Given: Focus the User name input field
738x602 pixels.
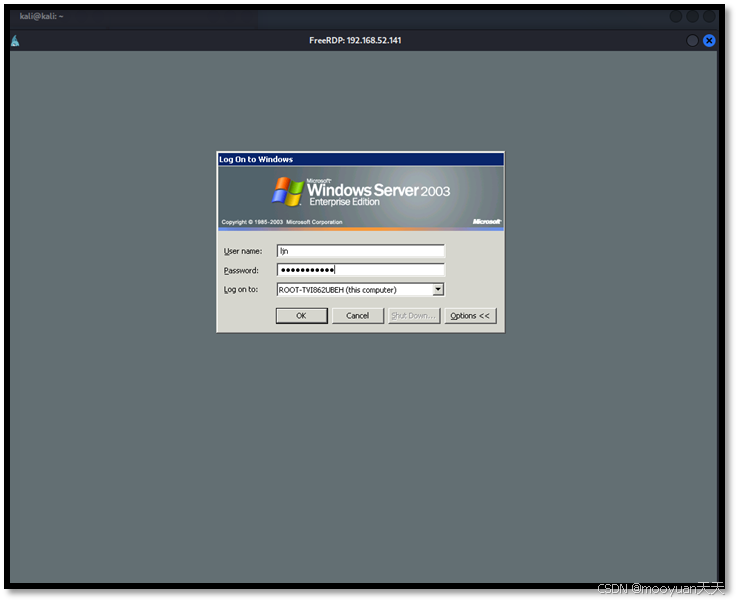Looking at the screenshot, I should [361, 251].
